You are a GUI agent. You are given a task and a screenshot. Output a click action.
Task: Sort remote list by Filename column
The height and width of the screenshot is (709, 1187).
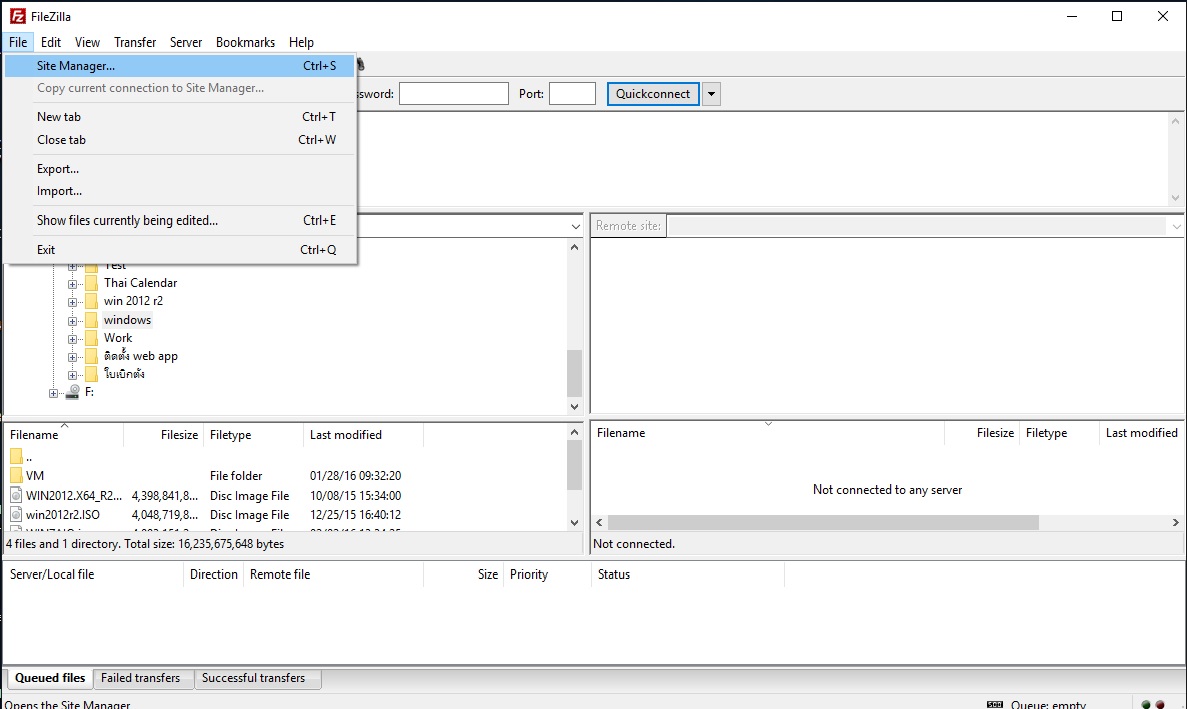pyautogui.click(x=768, y=433)
